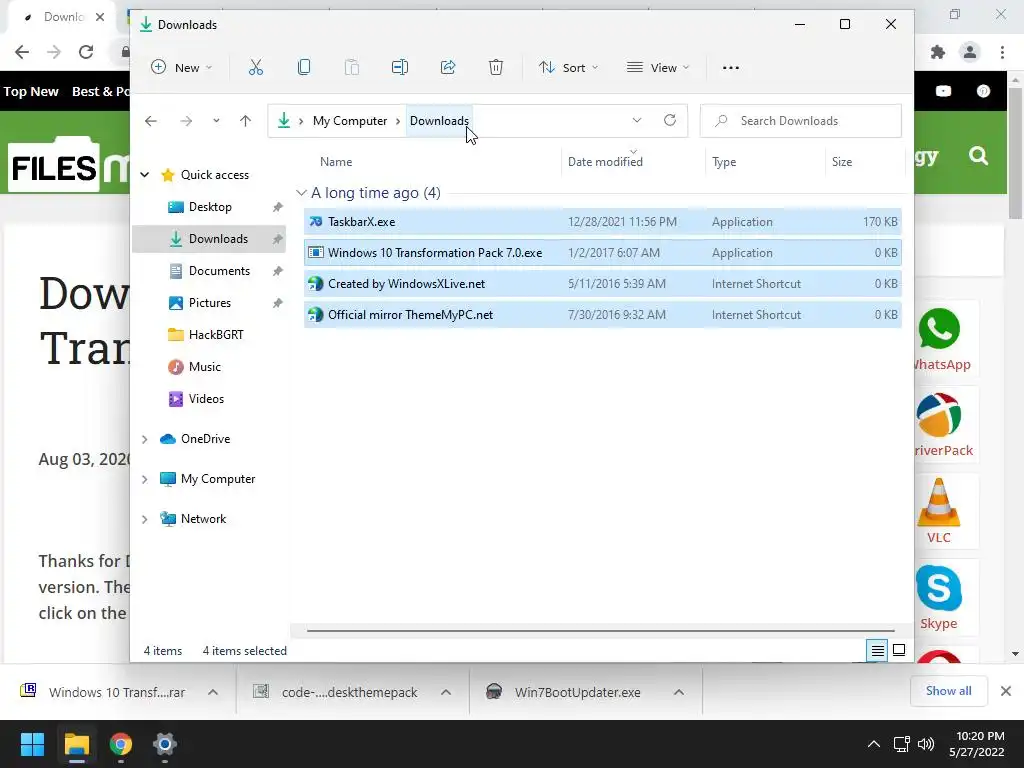Viewport: 1024px width, 768px height.
Task: Click the Delete trash can icon
Action: click(496, 67)
